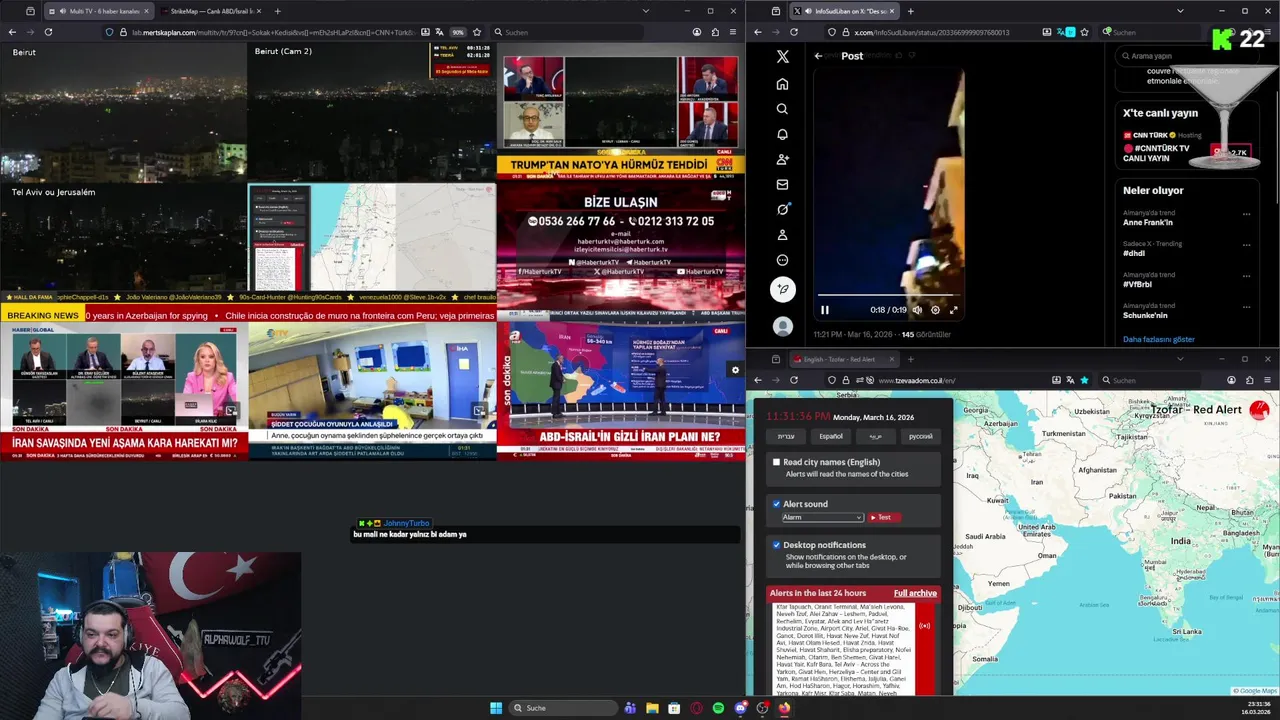This screenshot has height=720, width=1280.
Task: Toggle Desktop notifications checkbox
Action: (x=776, y=545)
